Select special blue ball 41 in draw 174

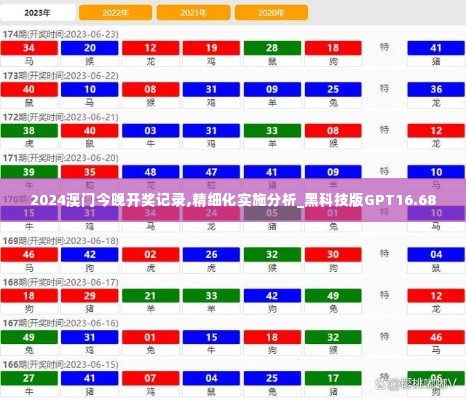(x=436, y=48)
